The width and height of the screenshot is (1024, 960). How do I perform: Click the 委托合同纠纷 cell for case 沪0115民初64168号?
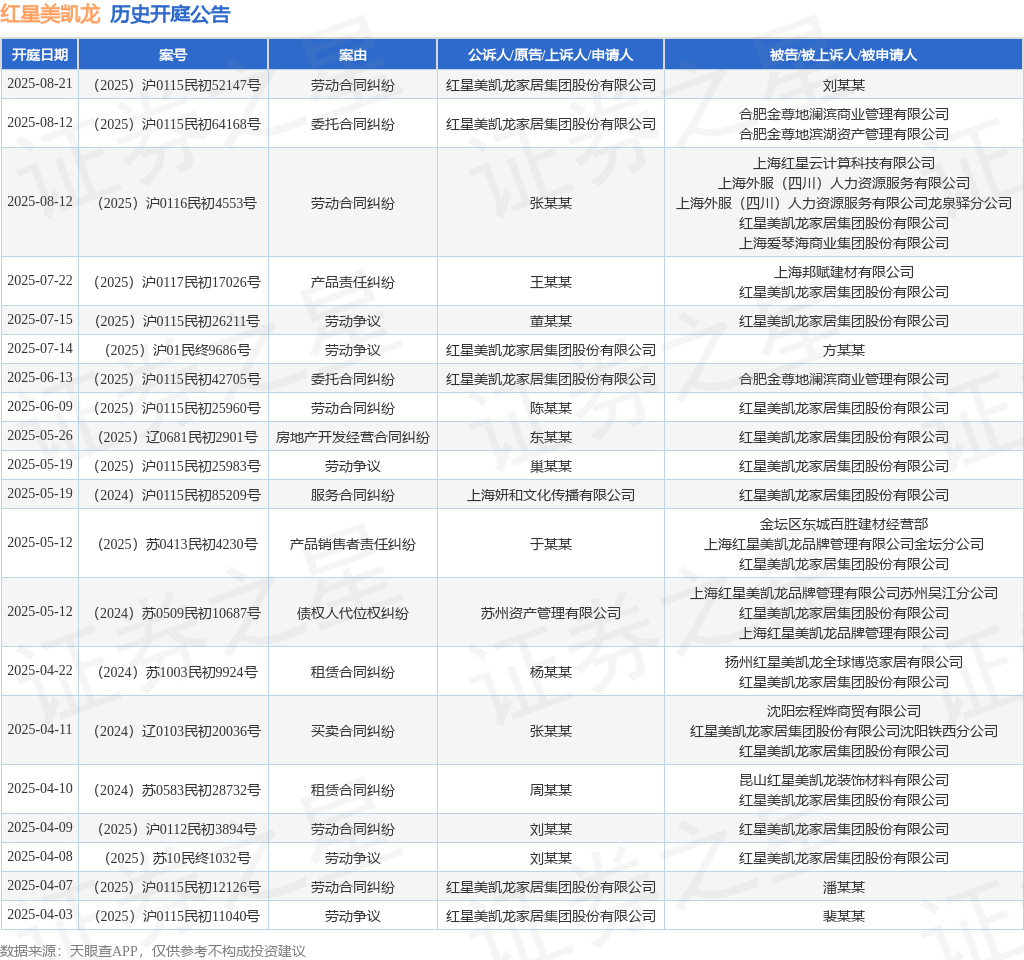353,124
